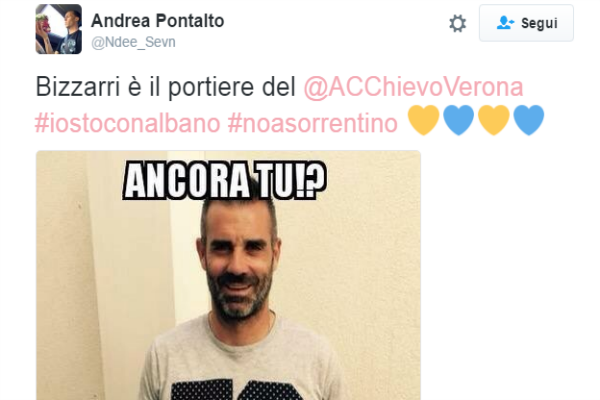Click the word 'Bizzarri' in the tweet
The width and height of the screenshot is (600, 400).
click(78, 87)
